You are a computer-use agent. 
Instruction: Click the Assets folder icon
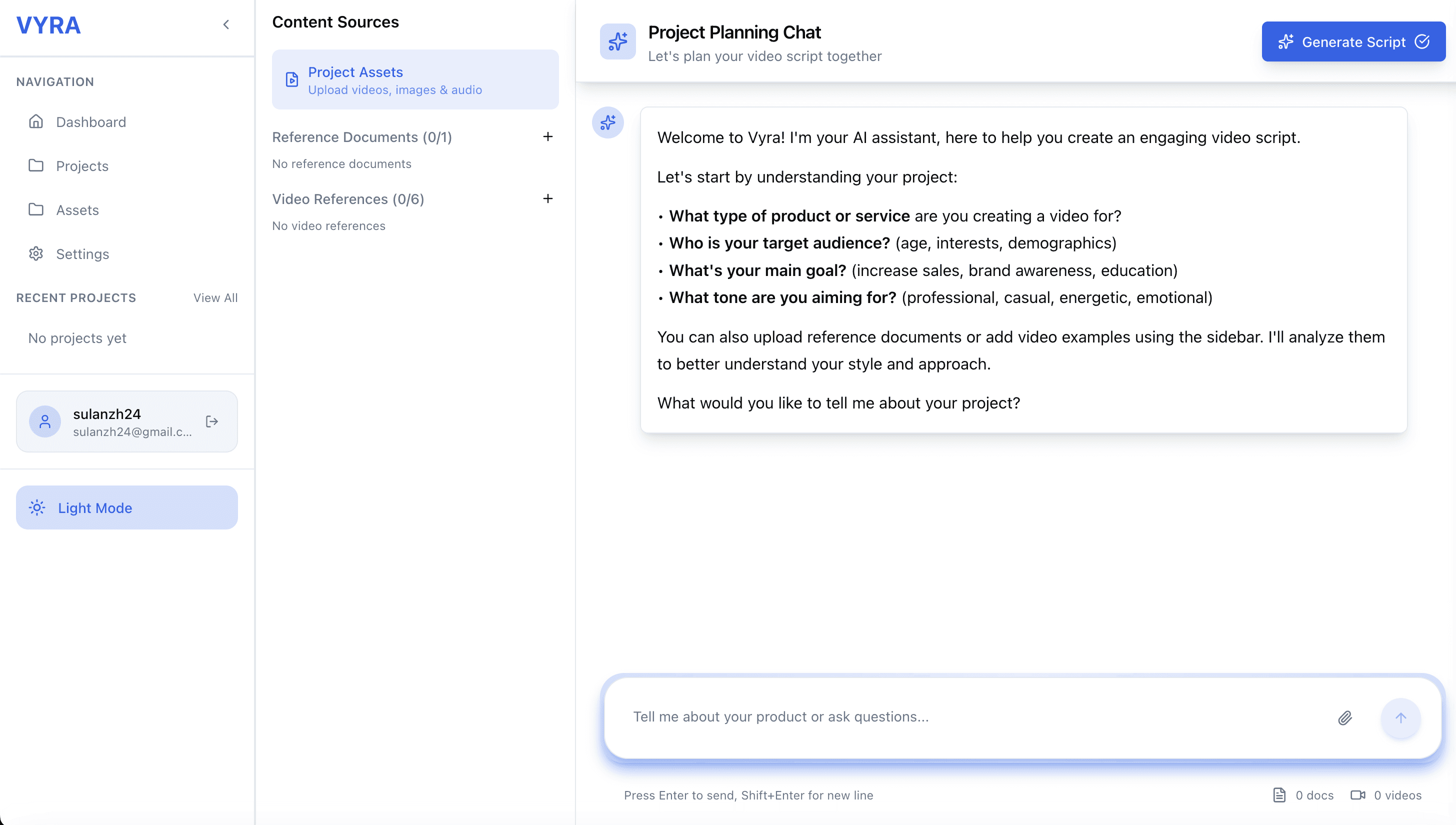point(36,209)
